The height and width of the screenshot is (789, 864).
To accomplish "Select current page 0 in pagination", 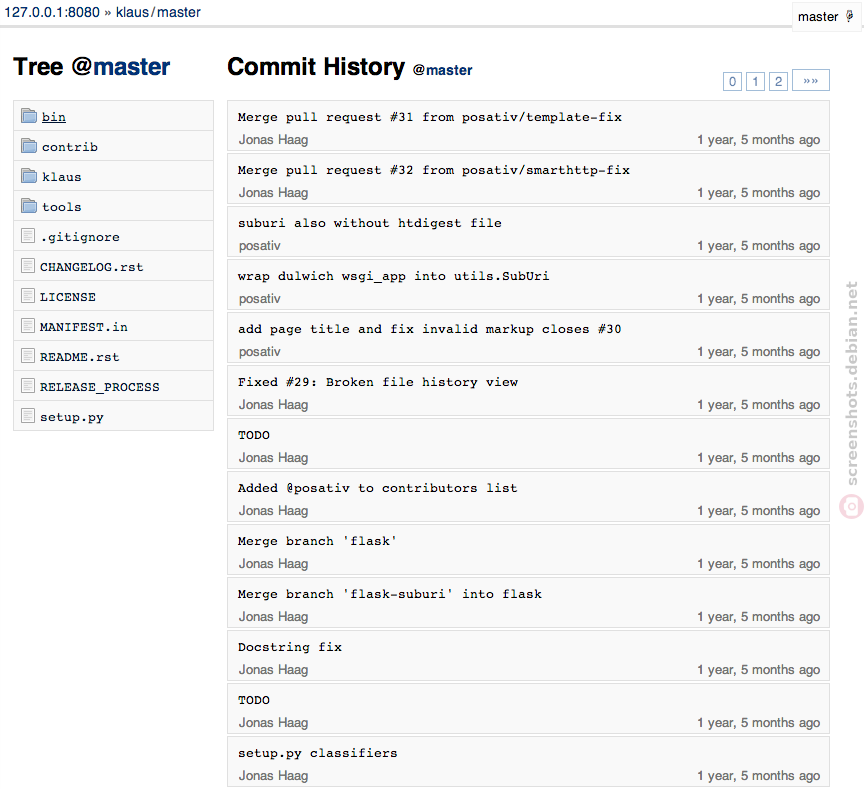I will click(x=732, y=82).
